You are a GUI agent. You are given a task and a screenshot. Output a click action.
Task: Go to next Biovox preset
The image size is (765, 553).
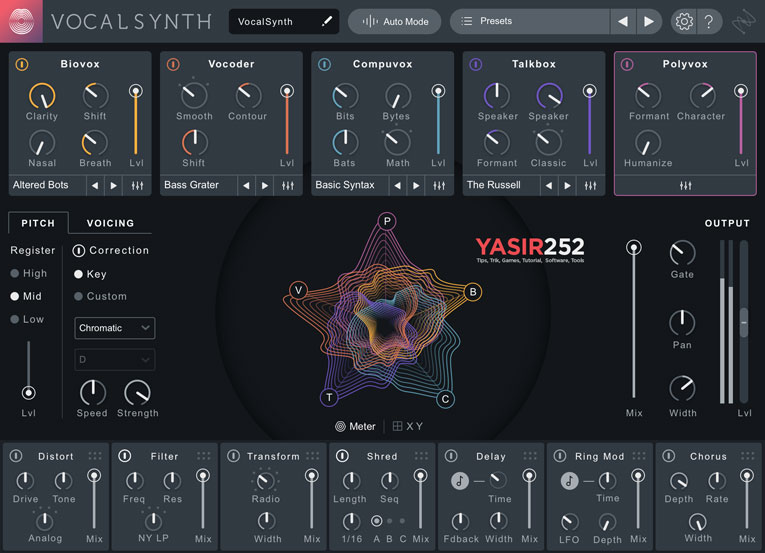click(x=114, y=185)
